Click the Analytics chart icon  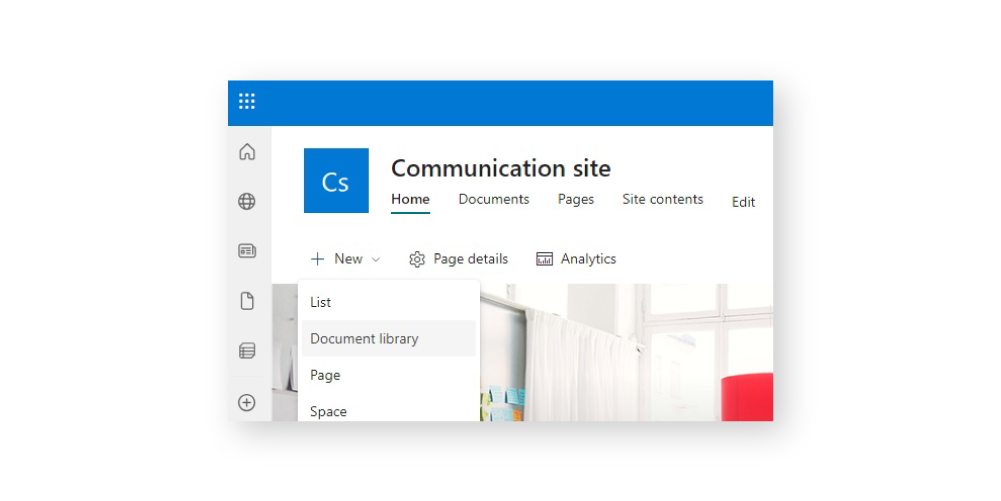pos(545,259)
